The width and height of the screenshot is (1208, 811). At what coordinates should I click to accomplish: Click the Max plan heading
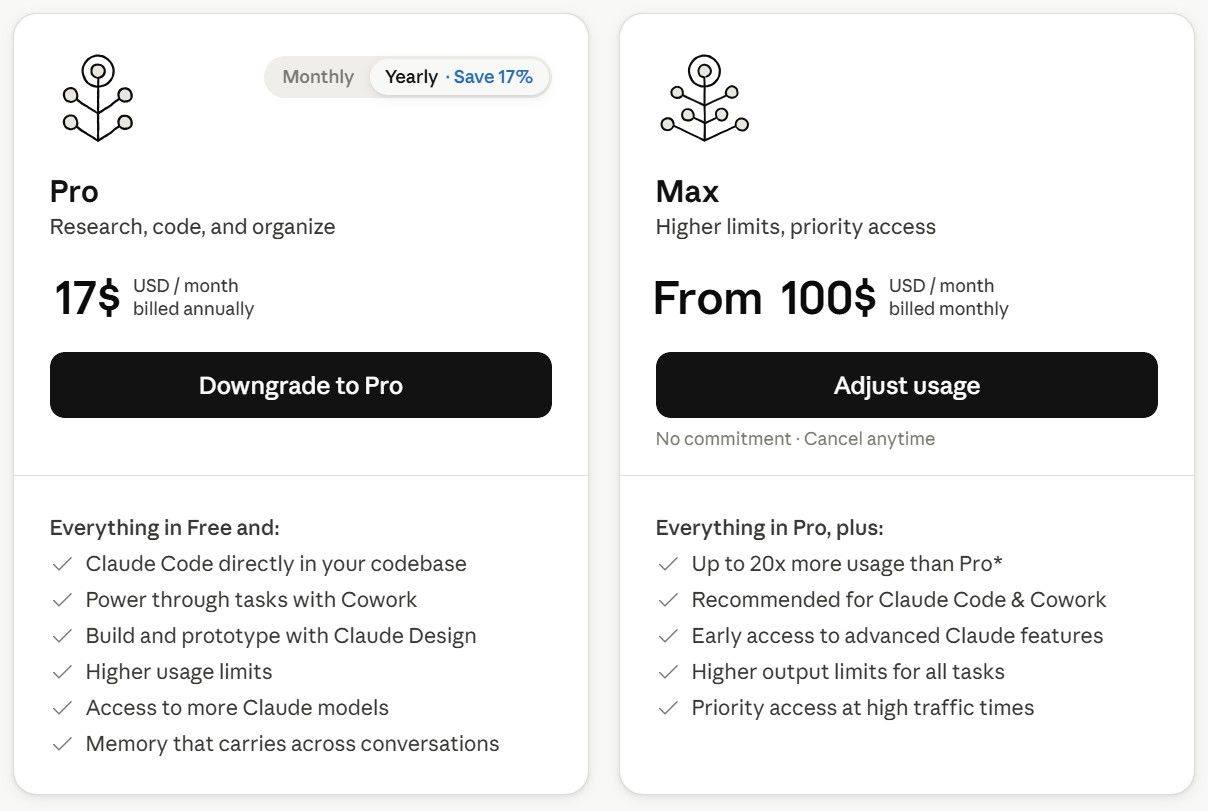(x=687, y=191)
